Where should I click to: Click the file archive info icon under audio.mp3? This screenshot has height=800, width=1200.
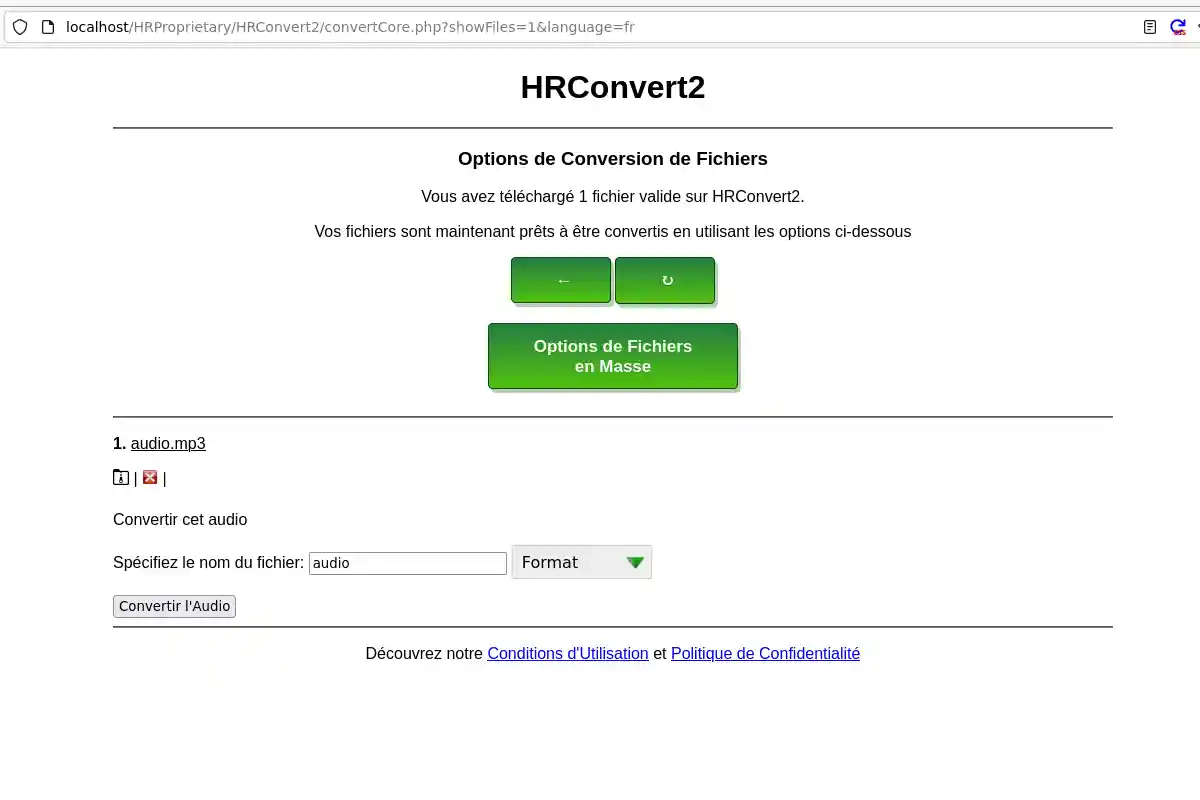(x=120, y=477)
